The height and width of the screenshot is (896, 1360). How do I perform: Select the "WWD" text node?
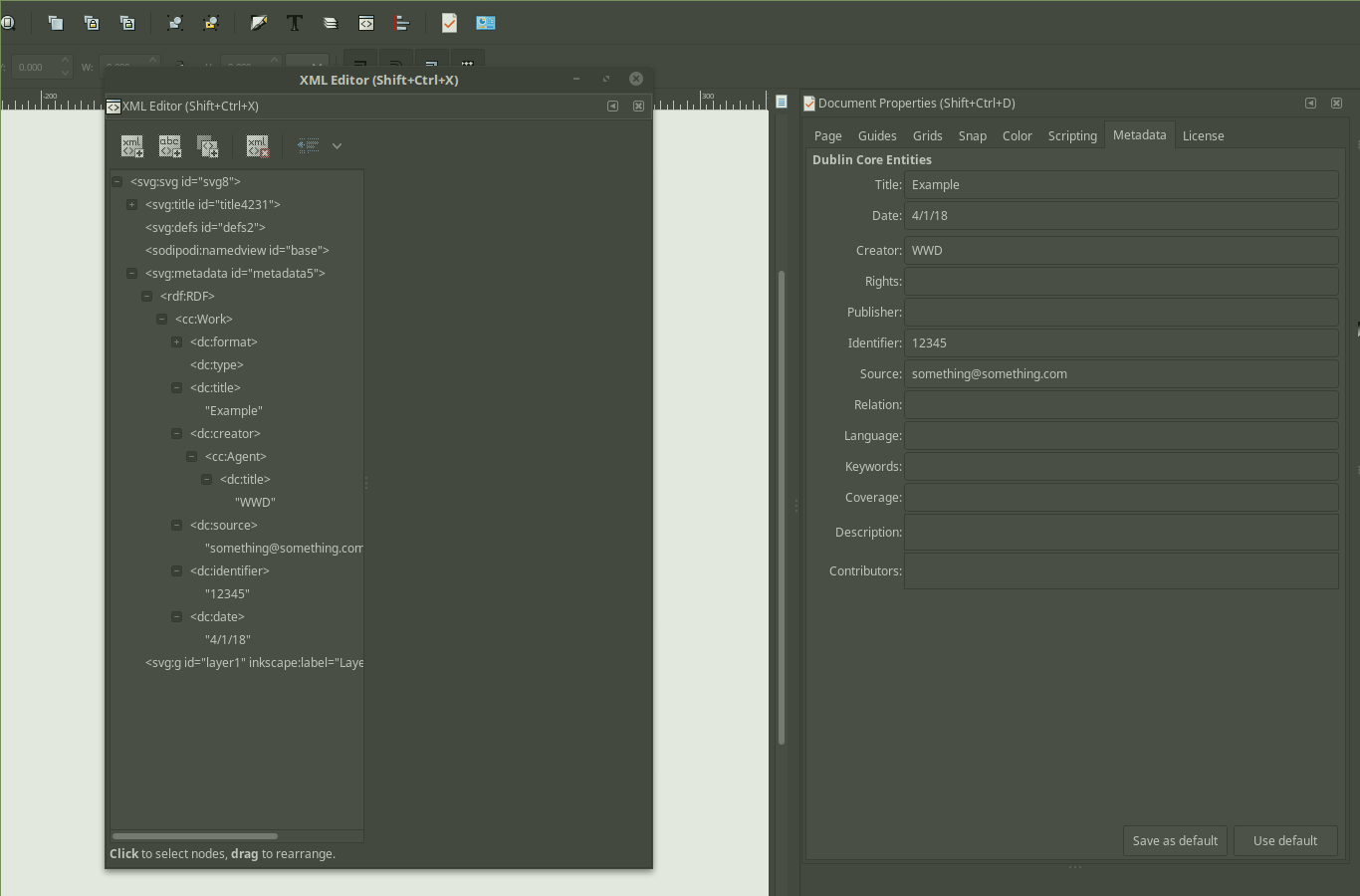click(255, 502)
